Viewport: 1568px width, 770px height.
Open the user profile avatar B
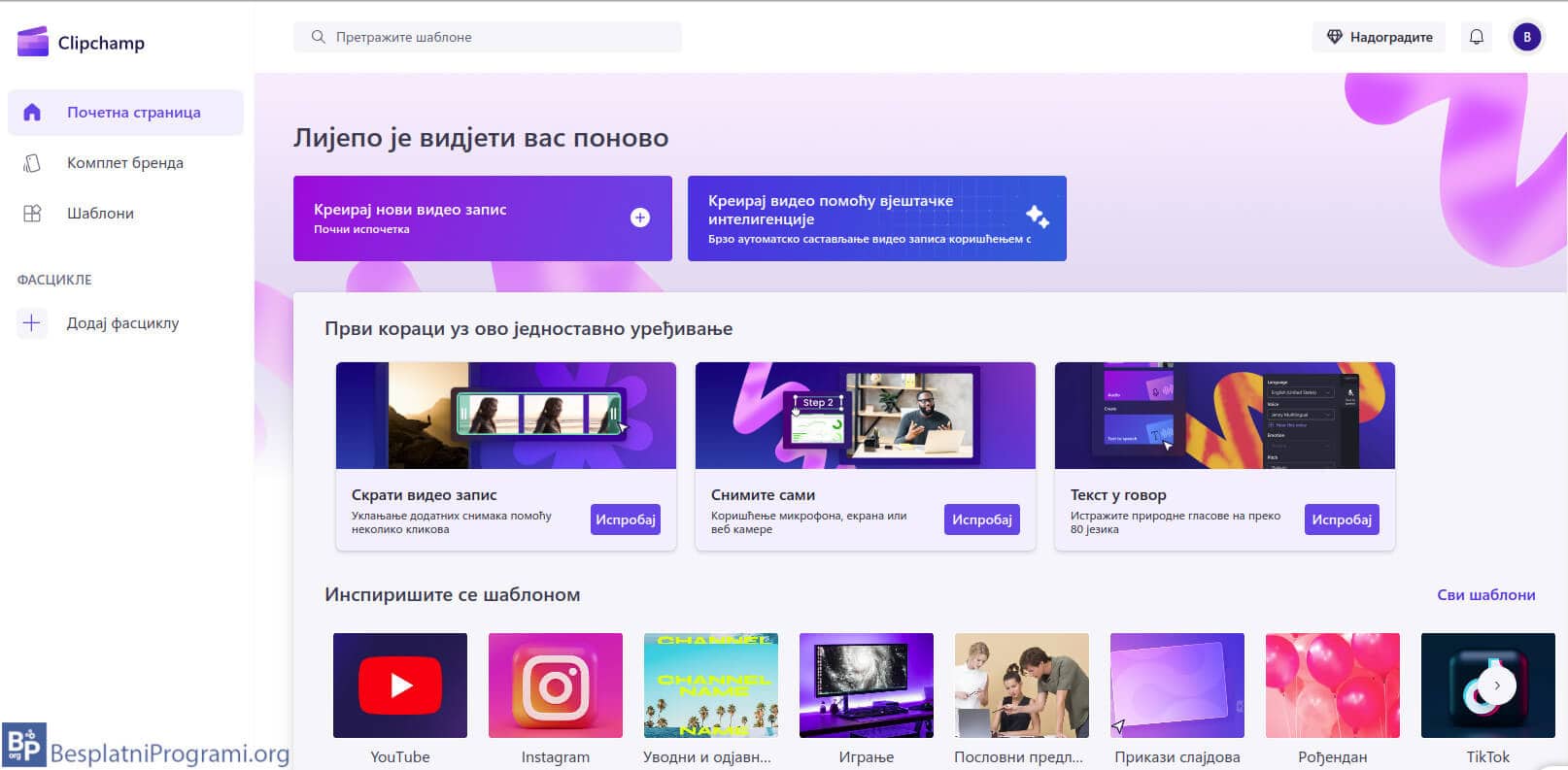[1526, 37]
